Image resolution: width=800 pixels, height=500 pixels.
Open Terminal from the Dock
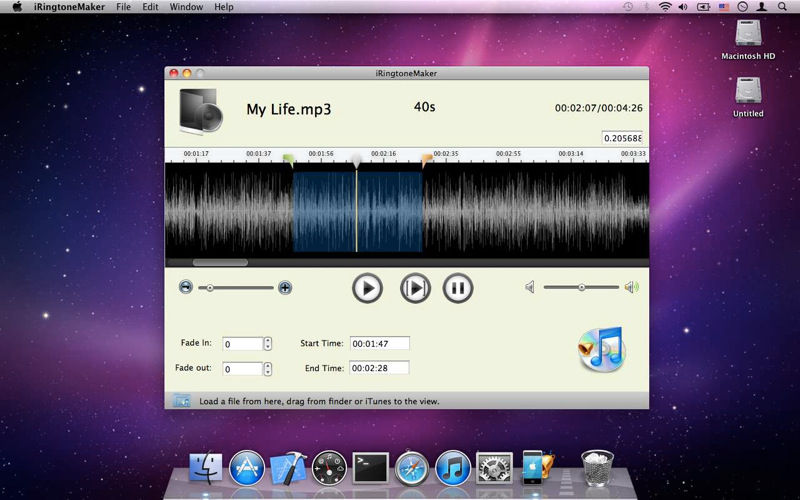tap(370, 468)
